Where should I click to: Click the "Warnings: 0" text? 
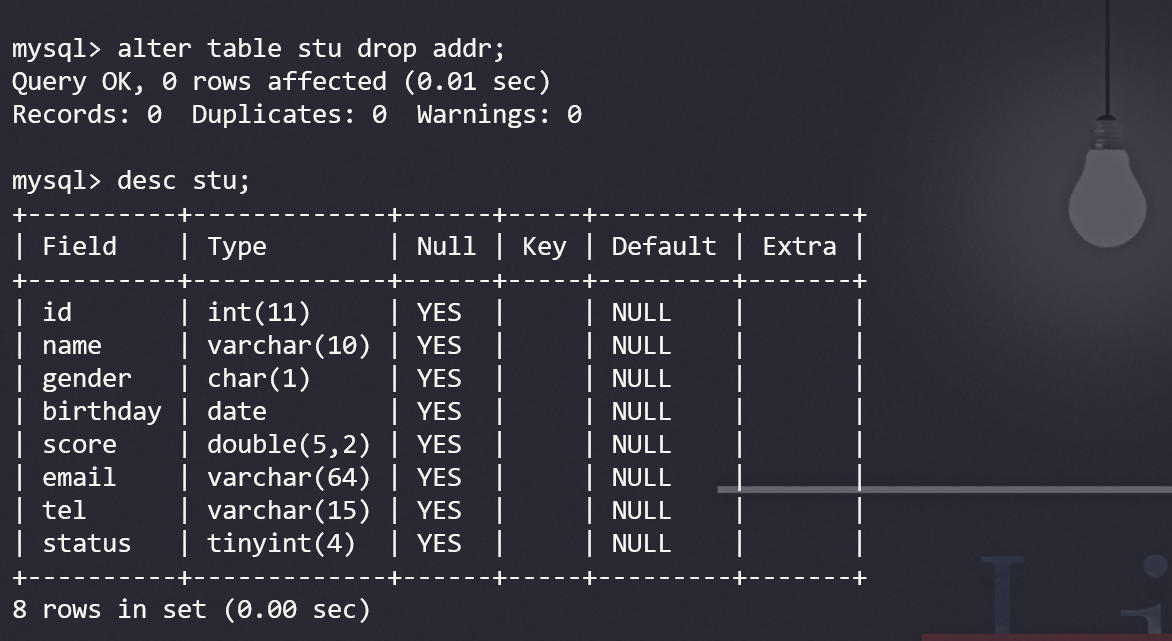tap(499, 114)
